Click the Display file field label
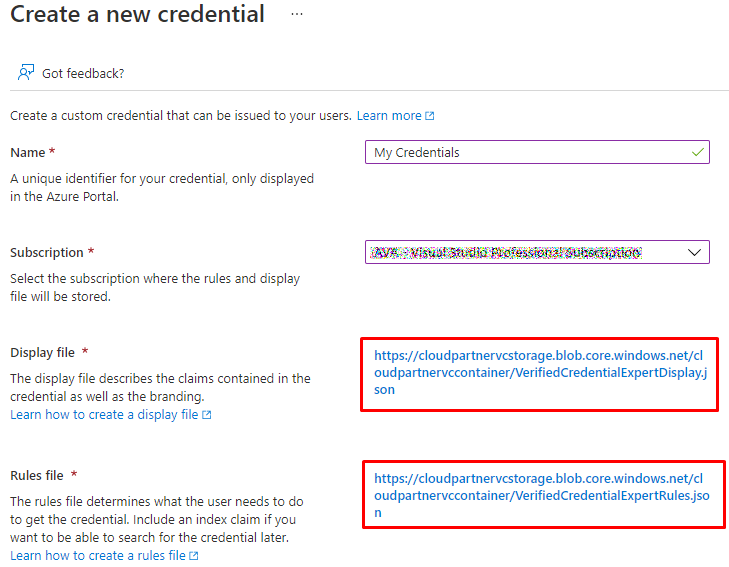The height and width of the screenshot is (567, 729). 45,353
